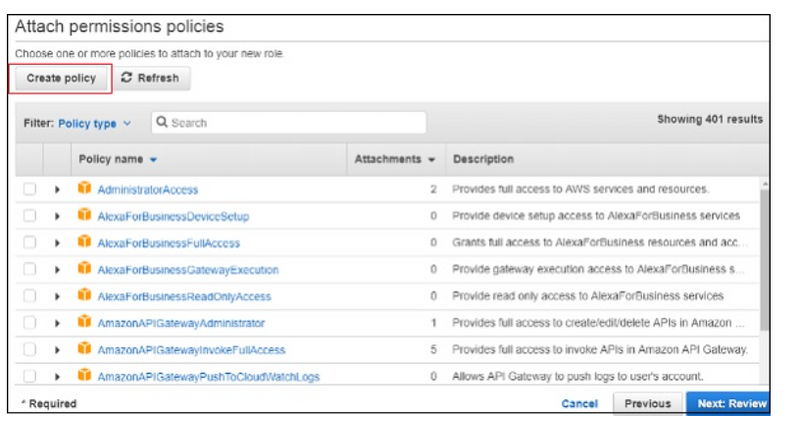Image resolution: width=800 pixels, height=425 pixels.
Task: Select the AlexaForBusinessReadOnlyAccess checkbox
Action: click(30, 296)
